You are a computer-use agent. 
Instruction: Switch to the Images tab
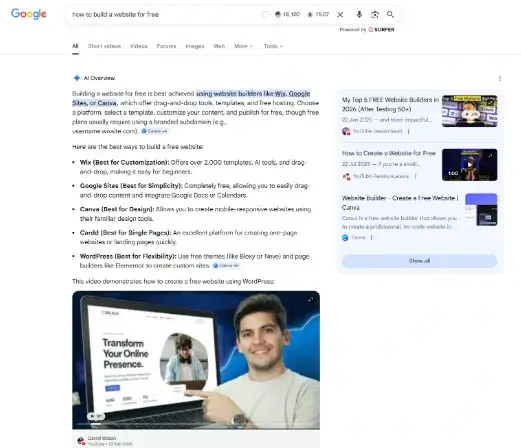[195, 46]
